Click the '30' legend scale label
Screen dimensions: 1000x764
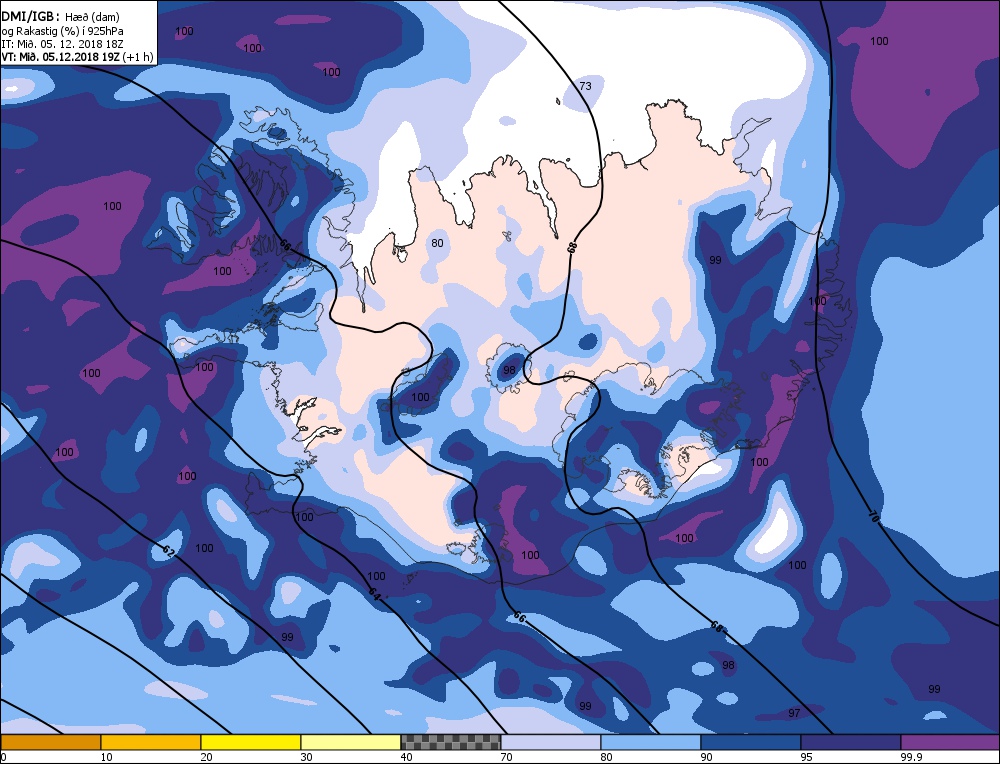[306, 757]
